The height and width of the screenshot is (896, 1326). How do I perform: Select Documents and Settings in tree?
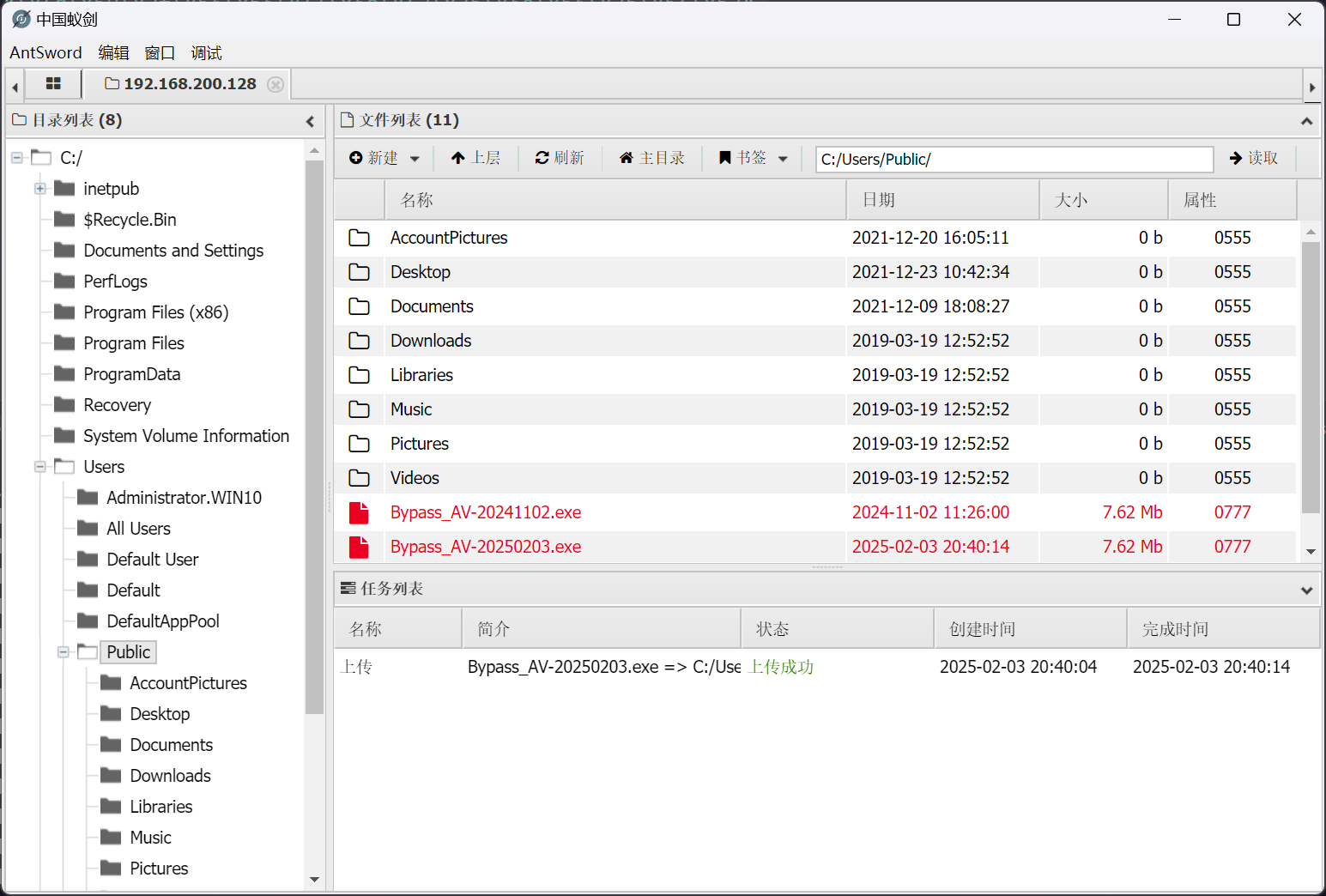tap(173, 251)
